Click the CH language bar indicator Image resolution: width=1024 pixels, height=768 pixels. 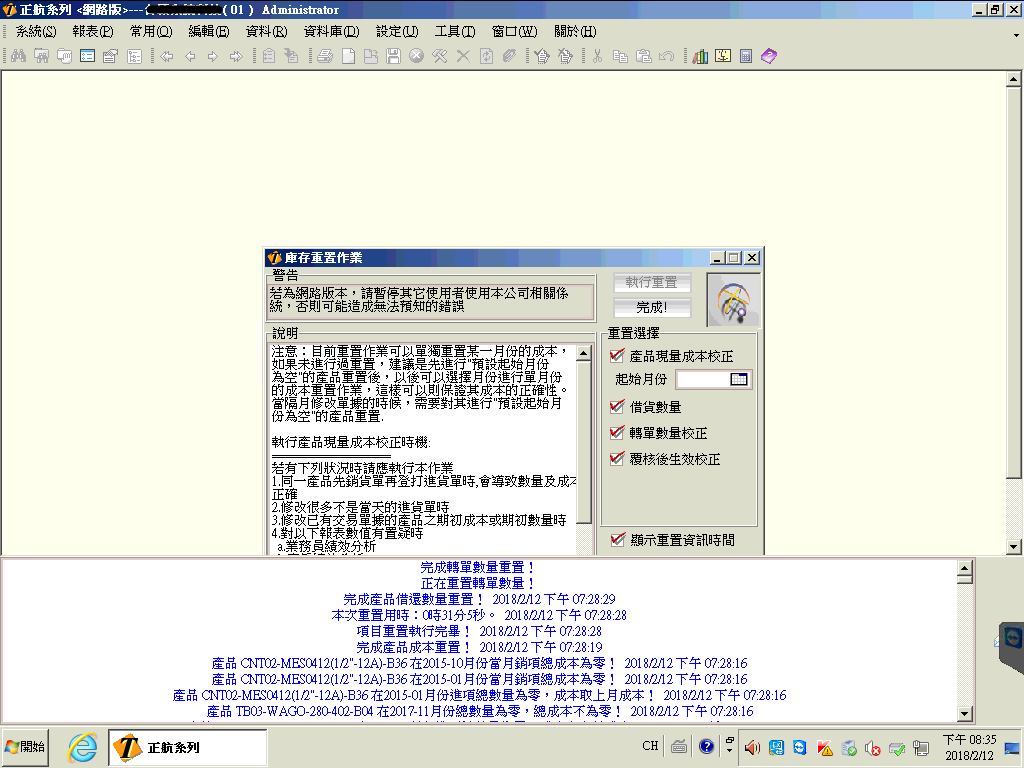pyautogui.click(x=650, y=746)
